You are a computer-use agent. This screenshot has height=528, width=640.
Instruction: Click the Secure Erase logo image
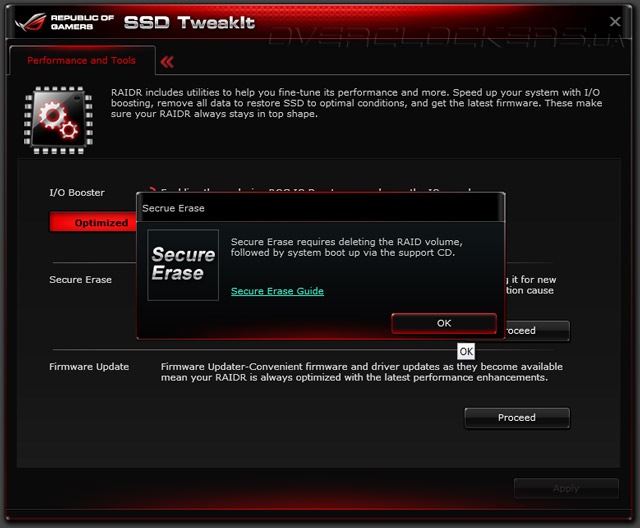pyautogui.click(x=183, y=265)
